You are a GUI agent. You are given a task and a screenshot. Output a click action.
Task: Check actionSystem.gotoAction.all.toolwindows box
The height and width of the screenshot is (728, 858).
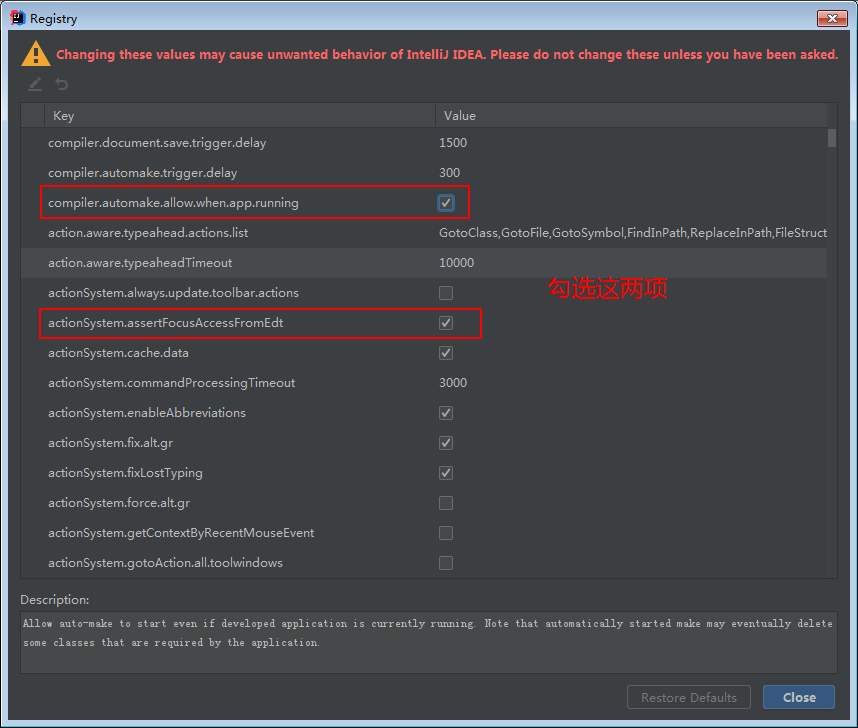coord(446,563)
